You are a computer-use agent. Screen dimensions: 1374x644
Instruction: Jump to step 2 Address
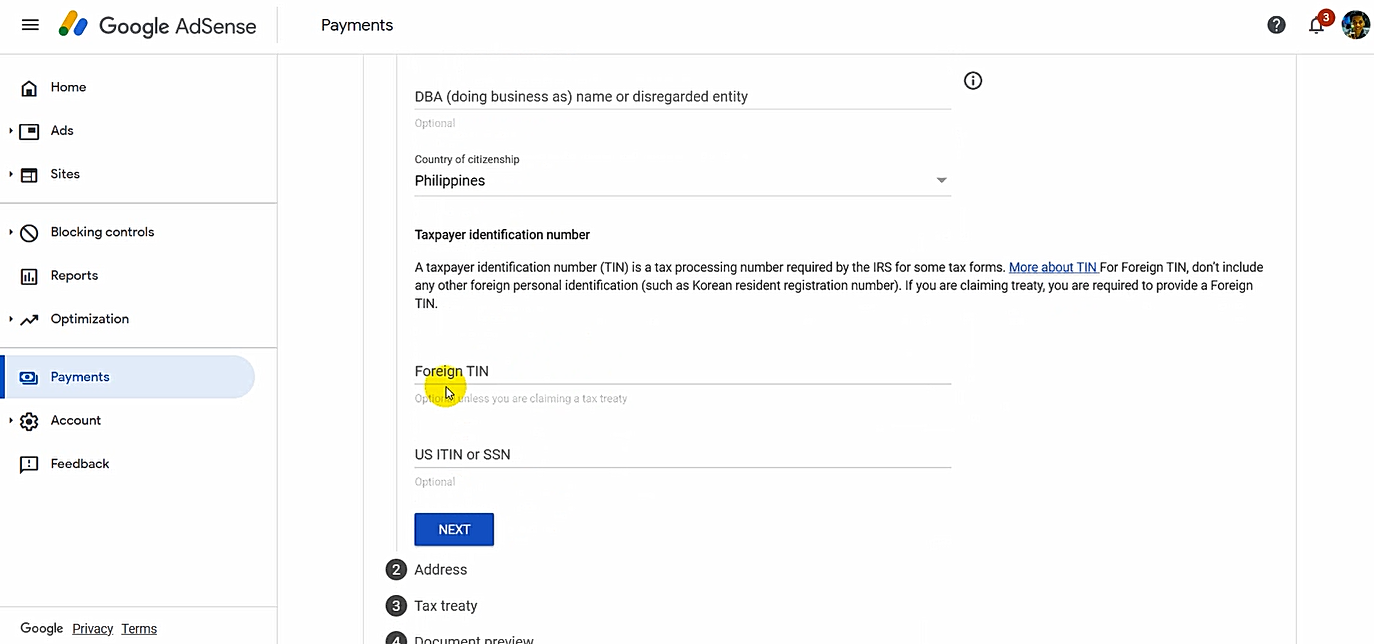(x=440, y=570)
